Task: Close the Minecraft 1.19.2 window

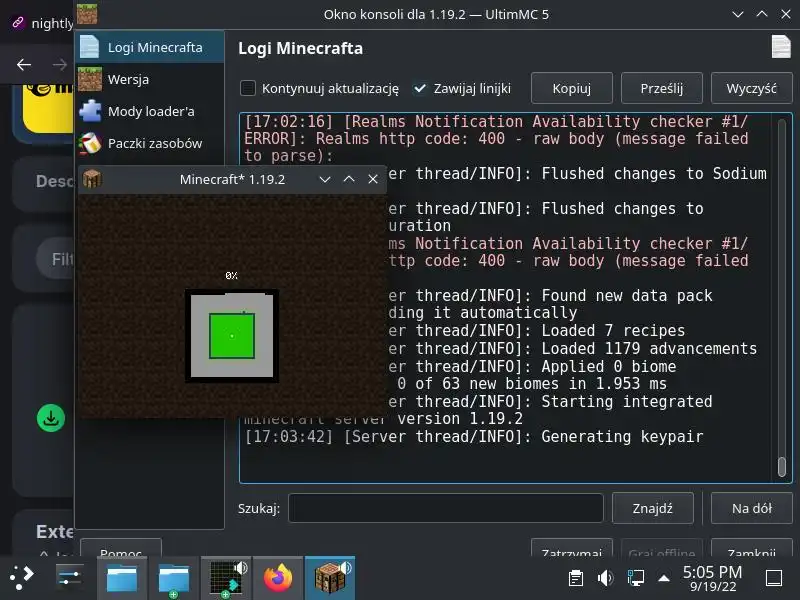Action: (373, 179)
